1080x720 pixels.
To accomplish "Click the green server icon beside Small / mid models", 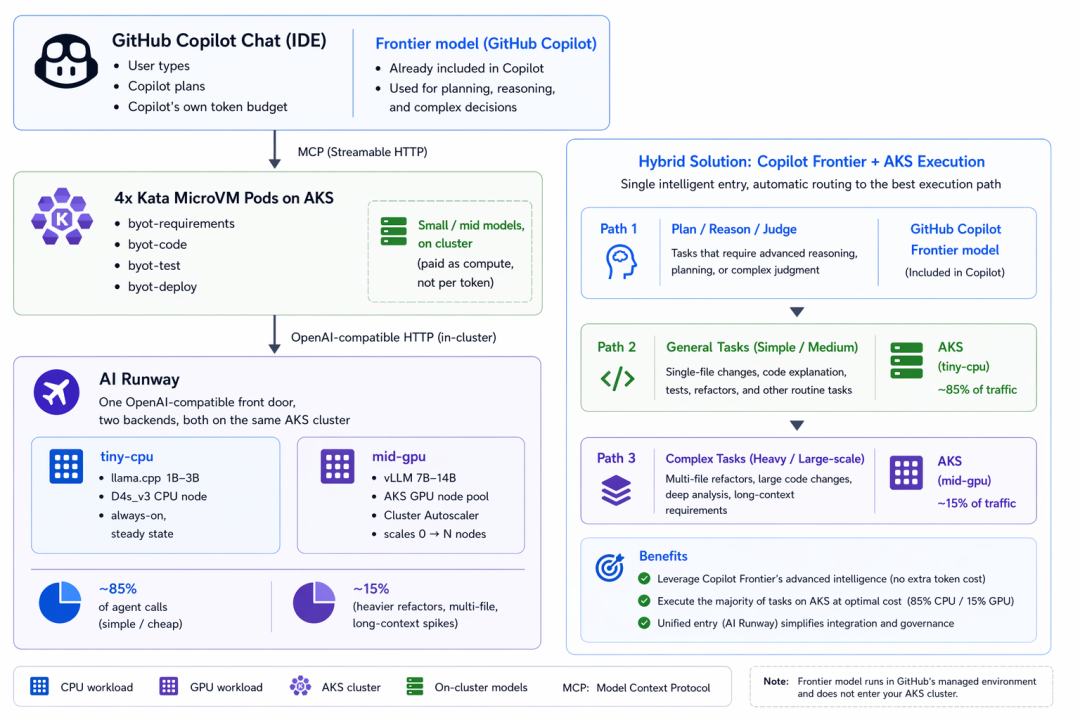I will click(x=394, y=232).
